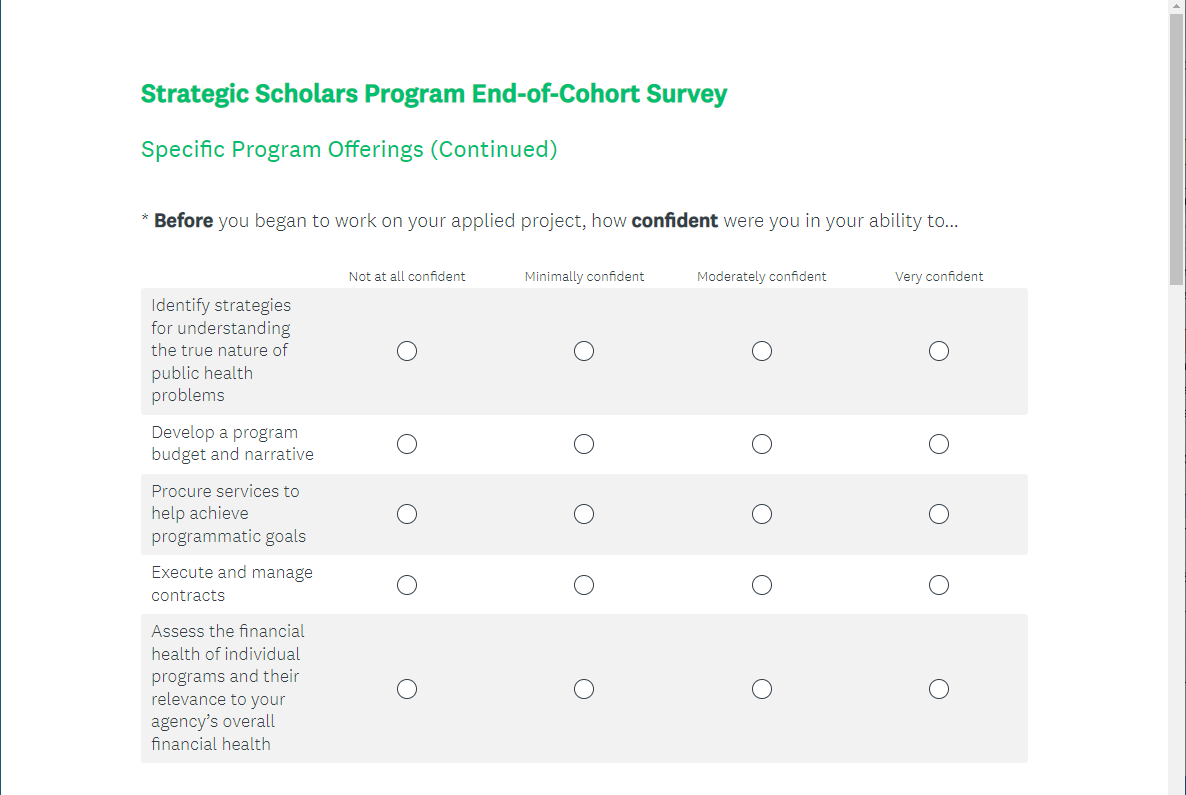This screenshot has height=795, width=1186.
Task: Click the vertical page scrollbar thumb
Action: click(1176, 150)
